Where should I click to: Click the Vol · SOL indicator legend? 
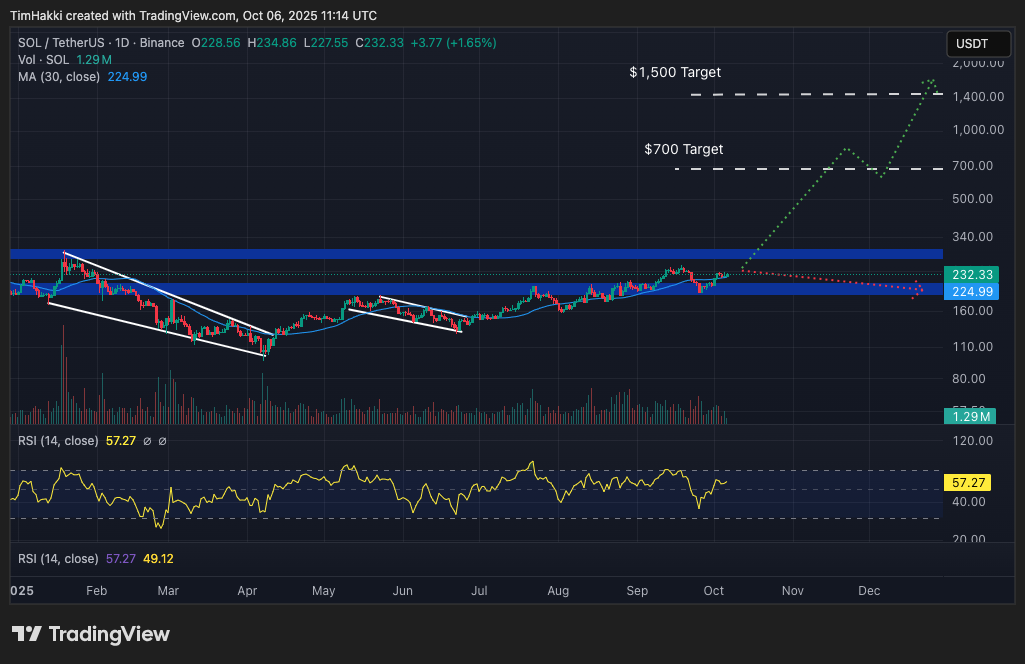pyautogui.click(x=44, y=60)
